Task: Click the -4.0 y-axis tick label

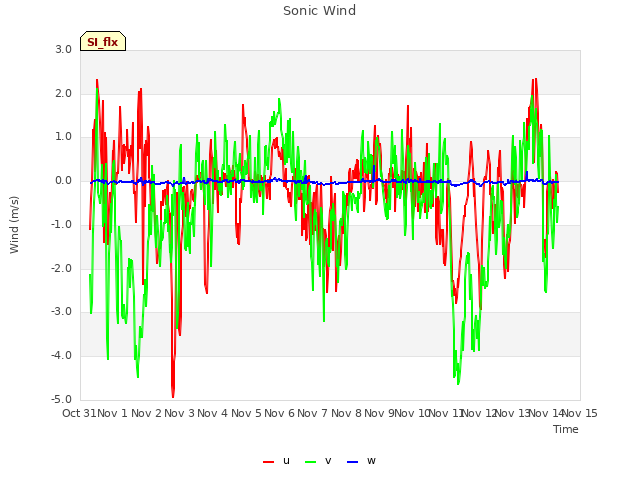Action: pyautogui.click(x=62, y=355)
